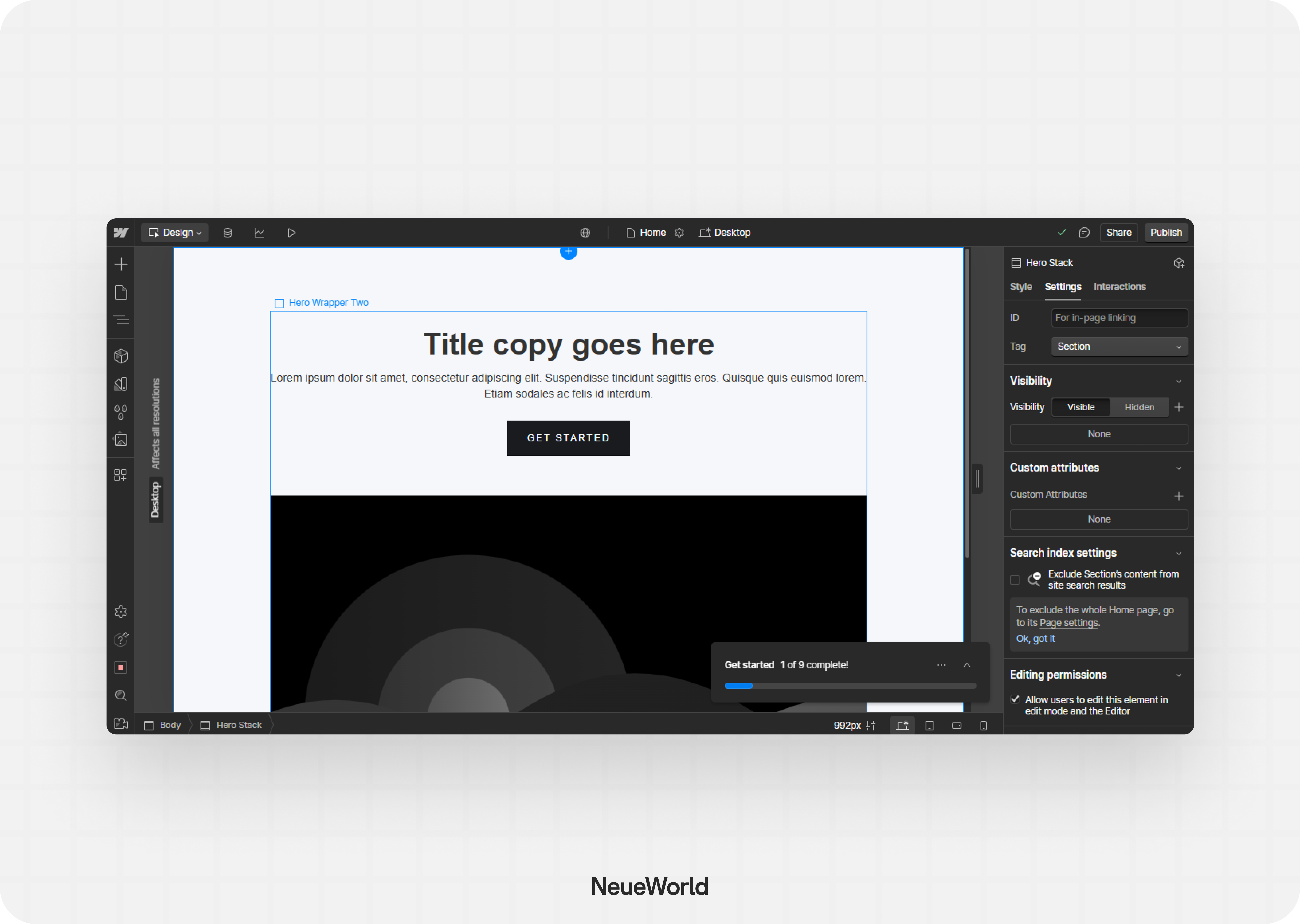Image resolution: width=1300 pixels, height=924 pixels.
Task: Click the globe localization icon
Action: [585, 233]
